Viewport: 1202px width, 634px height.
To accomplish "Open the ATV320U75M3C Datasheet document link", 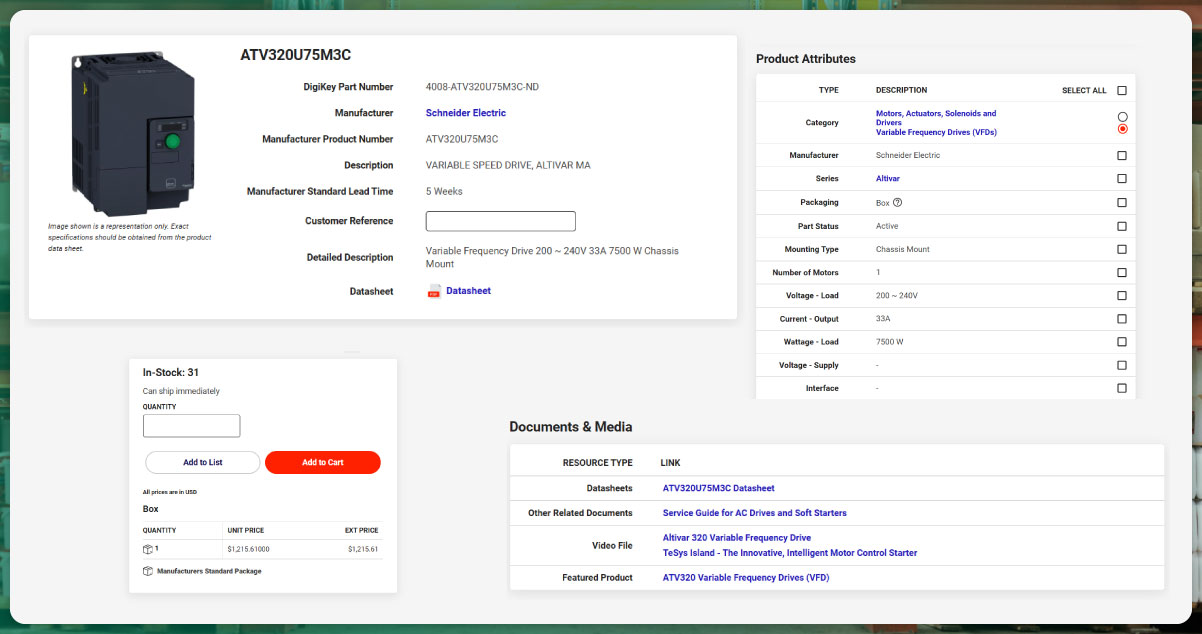I will pos(719,488).
